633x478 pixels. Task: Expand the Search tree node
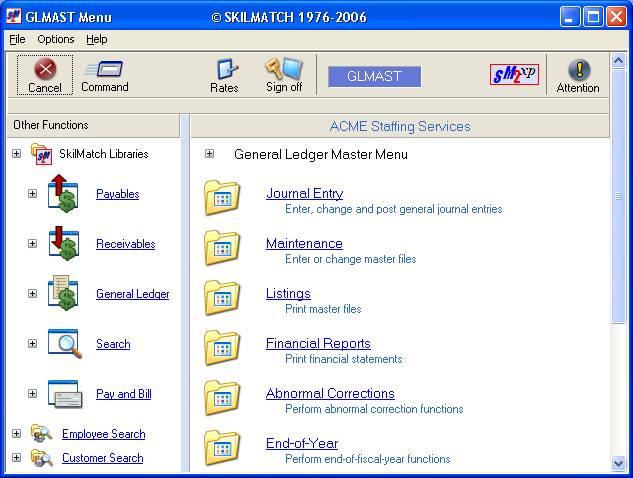[32, 344]
